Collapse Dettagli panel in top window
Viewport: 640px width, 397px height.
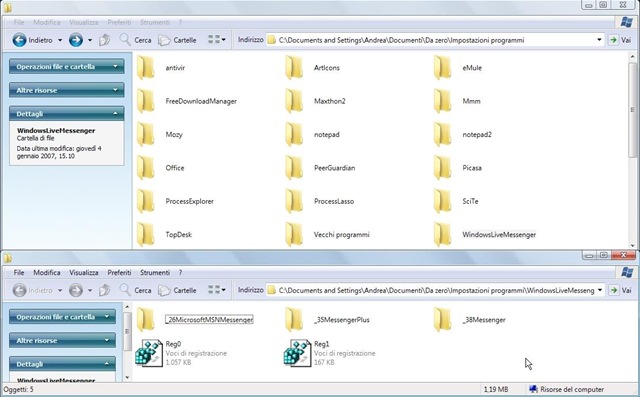pyautogui.click(x=67, y=114)
